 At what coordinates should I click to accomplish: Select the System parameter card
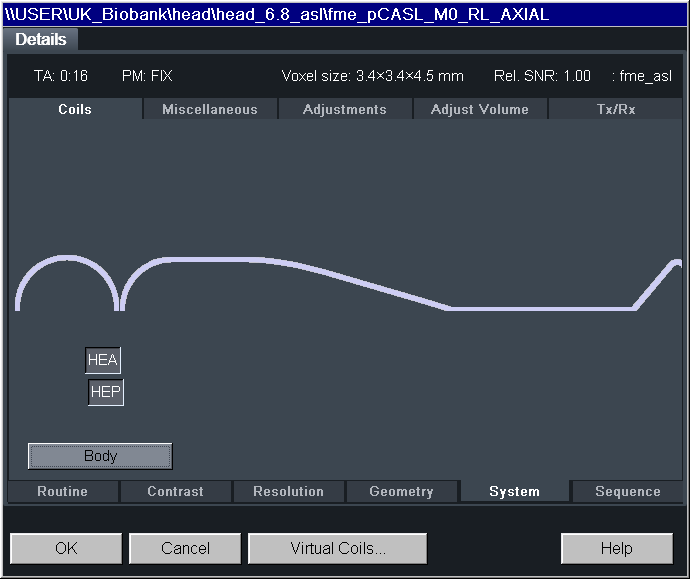pos(514,491)
